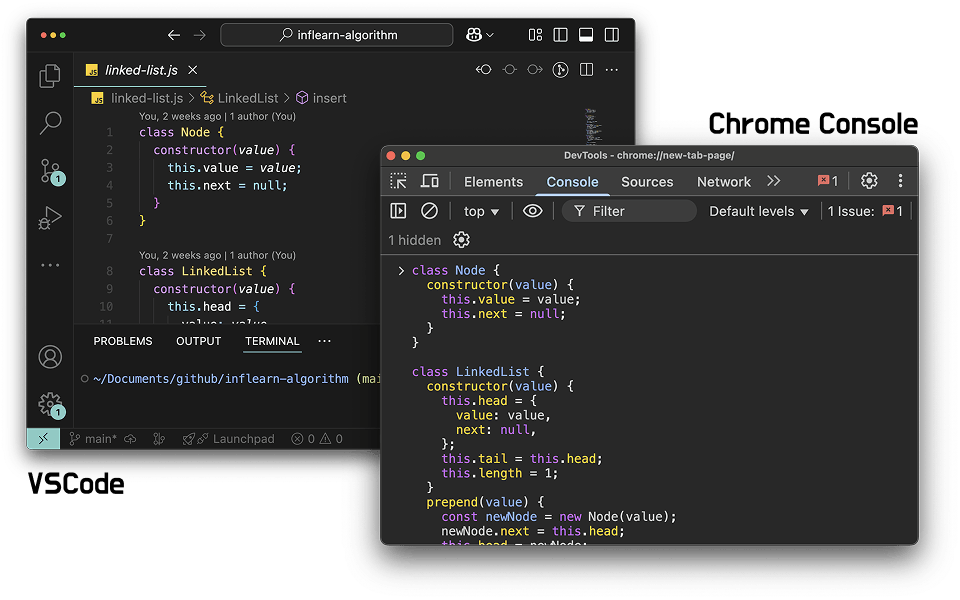The image size is (960, 600).
Task: Show more panel tabs via ellipsis
Action: [324, 341]
